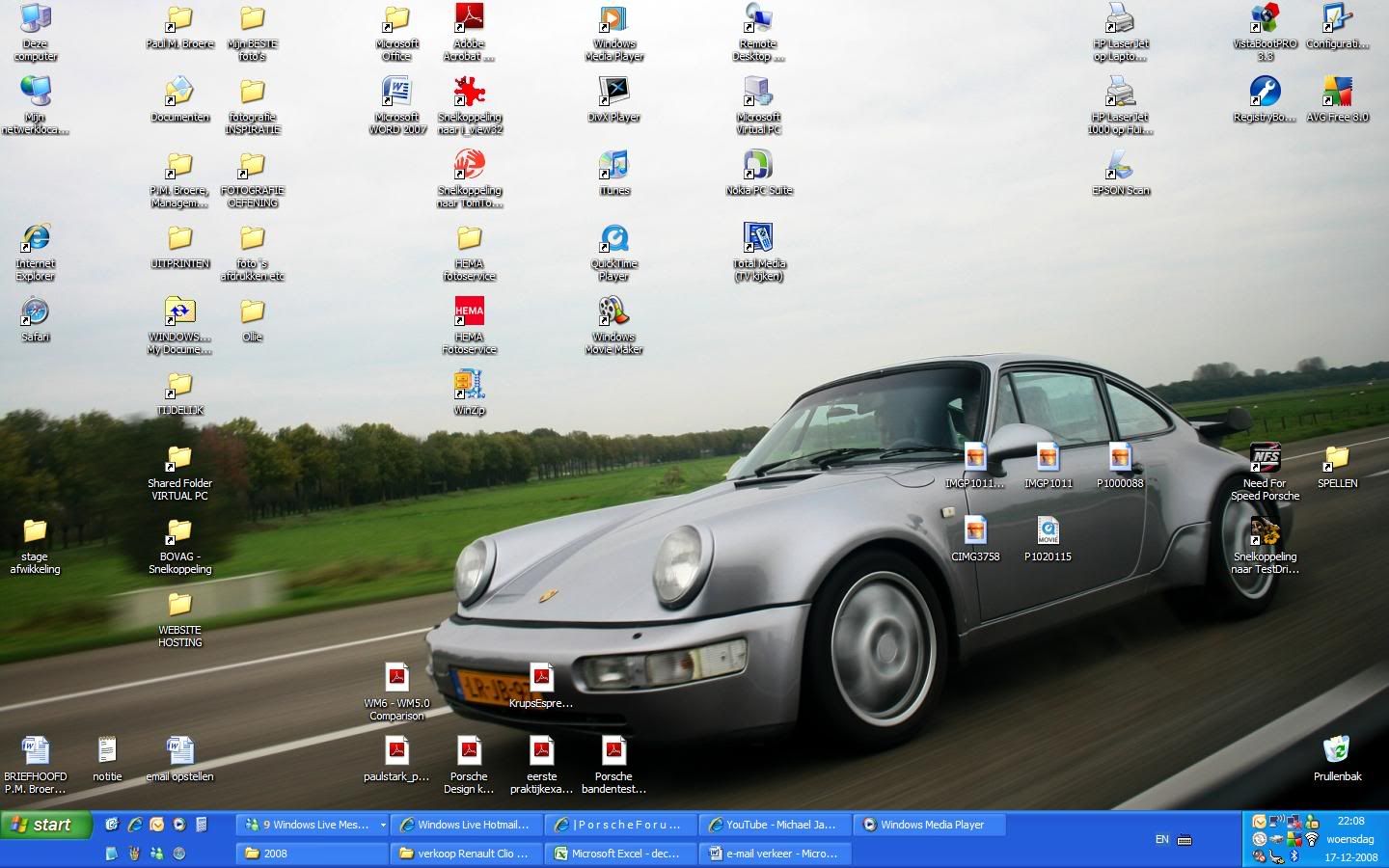Image resolution: width=1389 pixels, height=868 pixels.
Task: Open the SPELLEN folder
Action: click(1337, 466)
